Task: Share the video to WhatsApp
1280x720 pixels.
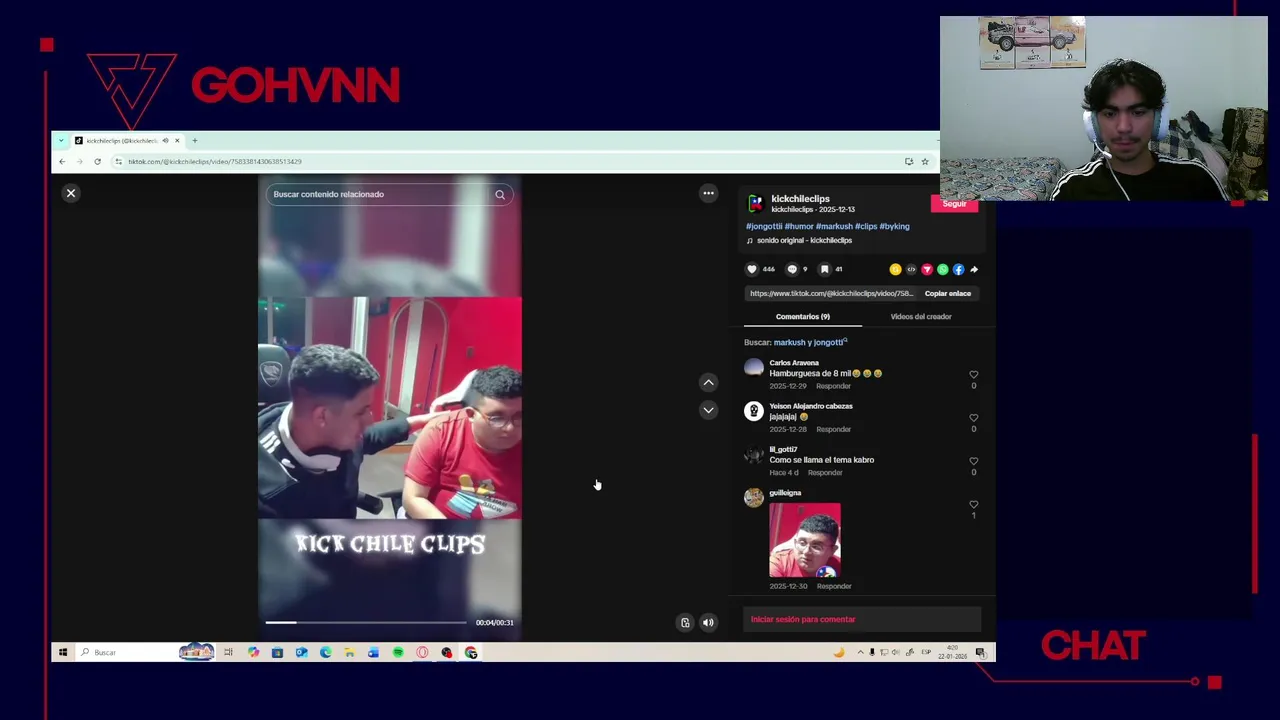Action: pos(943,269)
